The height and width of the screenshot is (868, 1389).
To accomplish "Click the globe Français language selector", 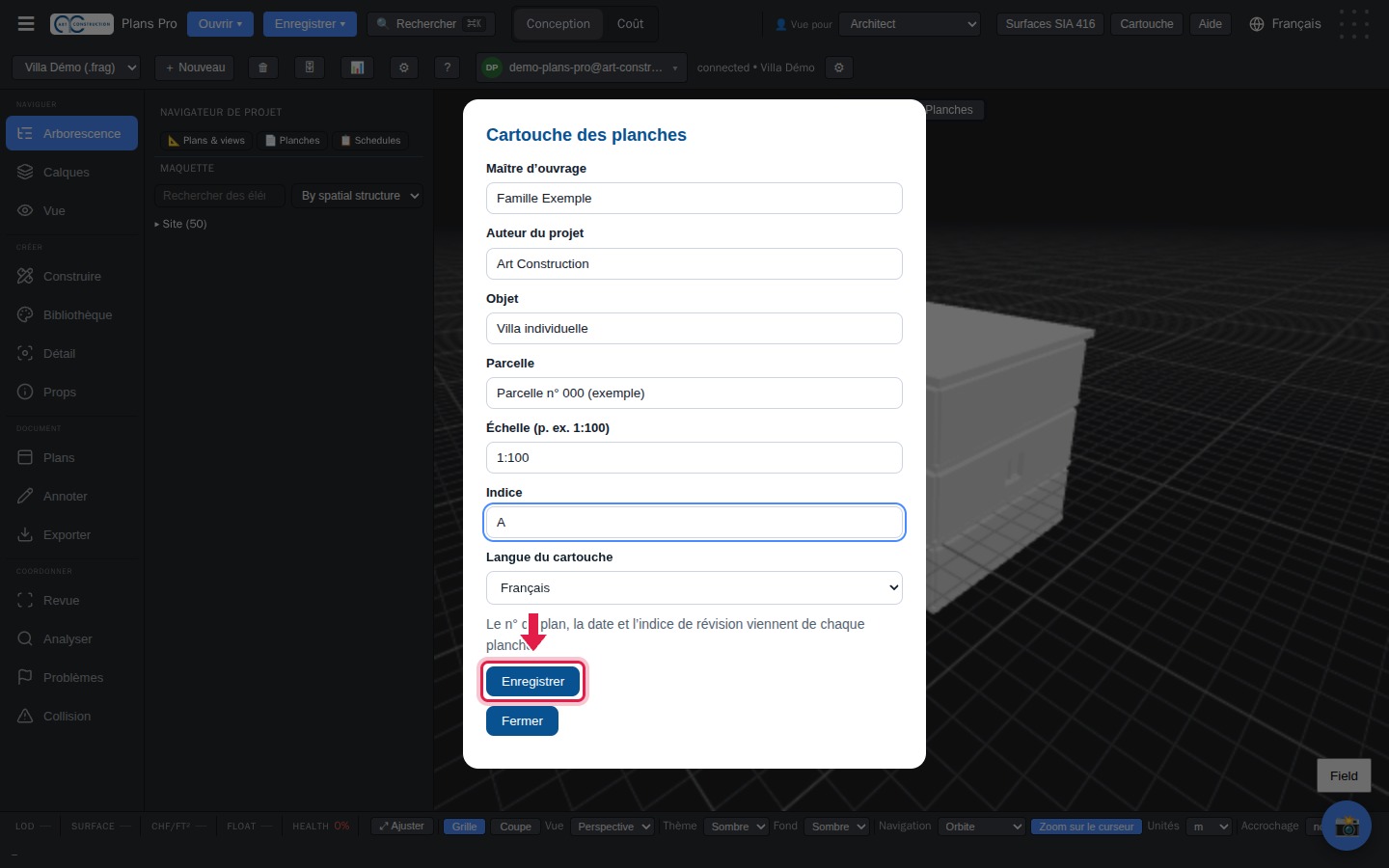I will point(1285,24).
